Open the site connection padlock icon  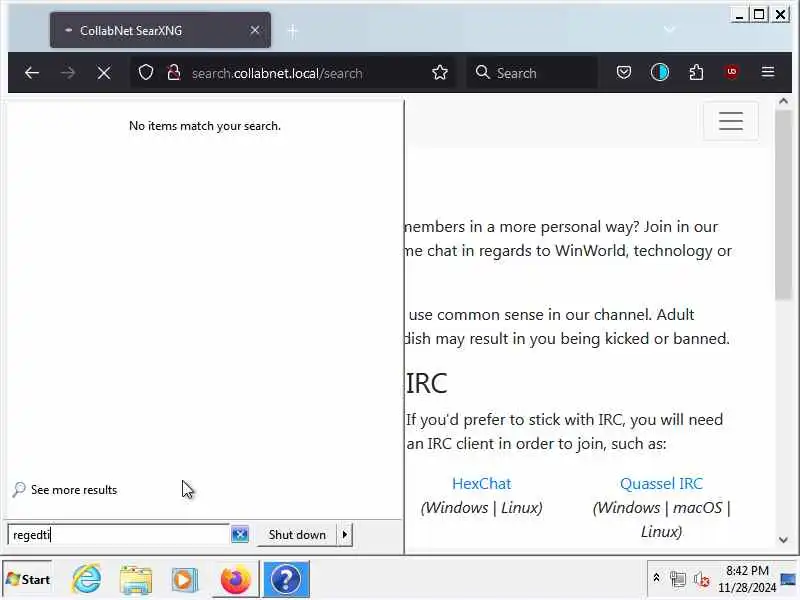[173, 72]
